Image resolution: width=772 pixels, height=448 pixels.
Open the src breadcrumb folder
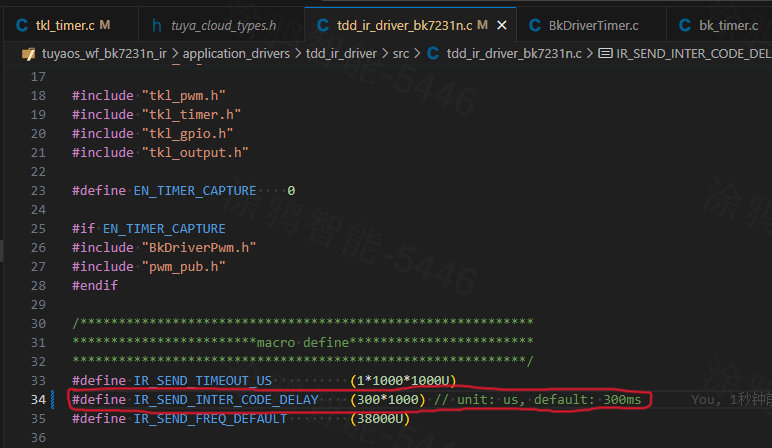[400, 52]
